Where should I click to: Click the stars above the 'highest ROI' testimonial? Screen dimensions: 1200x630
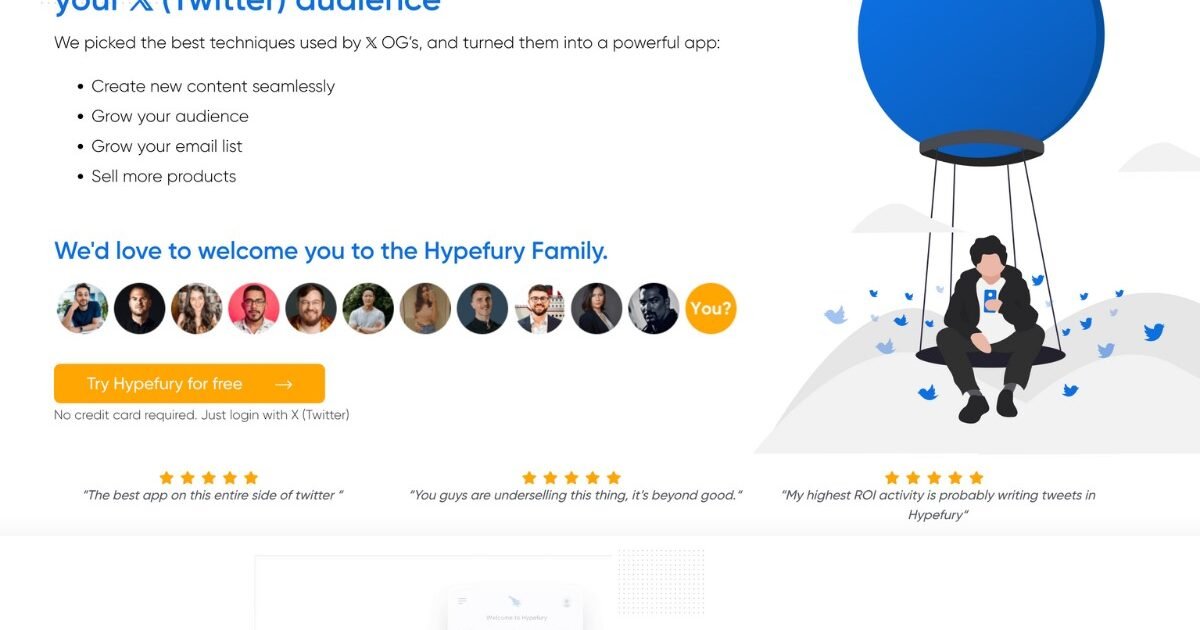[x=934, y=478]
